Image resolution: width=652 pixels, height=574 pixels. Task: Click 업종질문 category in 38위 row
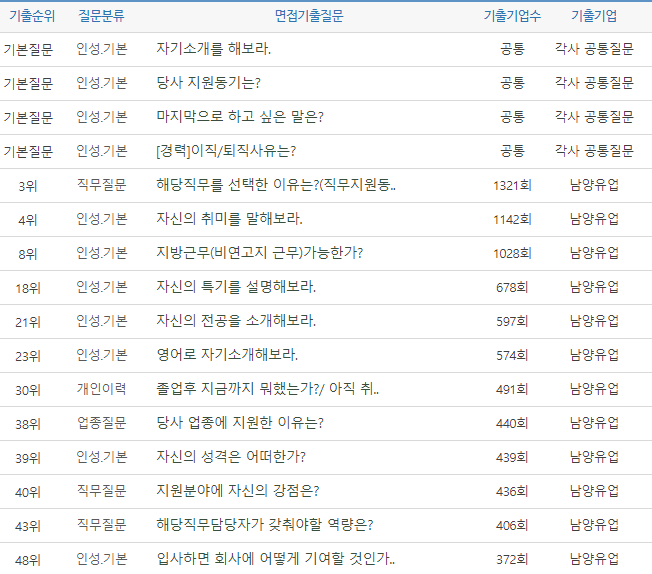tap(101, 423)
